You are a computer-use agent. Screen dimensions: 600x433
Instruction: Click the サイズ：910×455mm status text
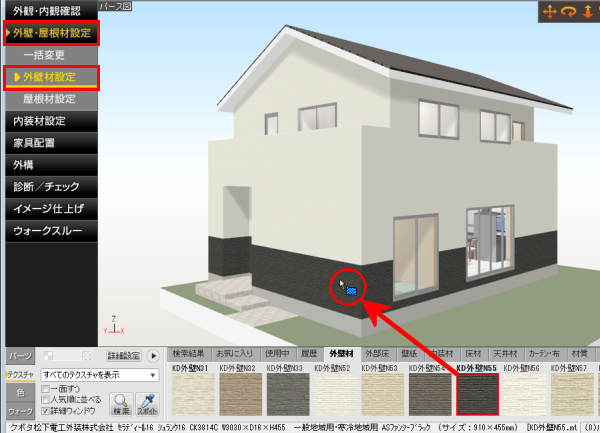[x=478, y=427]
